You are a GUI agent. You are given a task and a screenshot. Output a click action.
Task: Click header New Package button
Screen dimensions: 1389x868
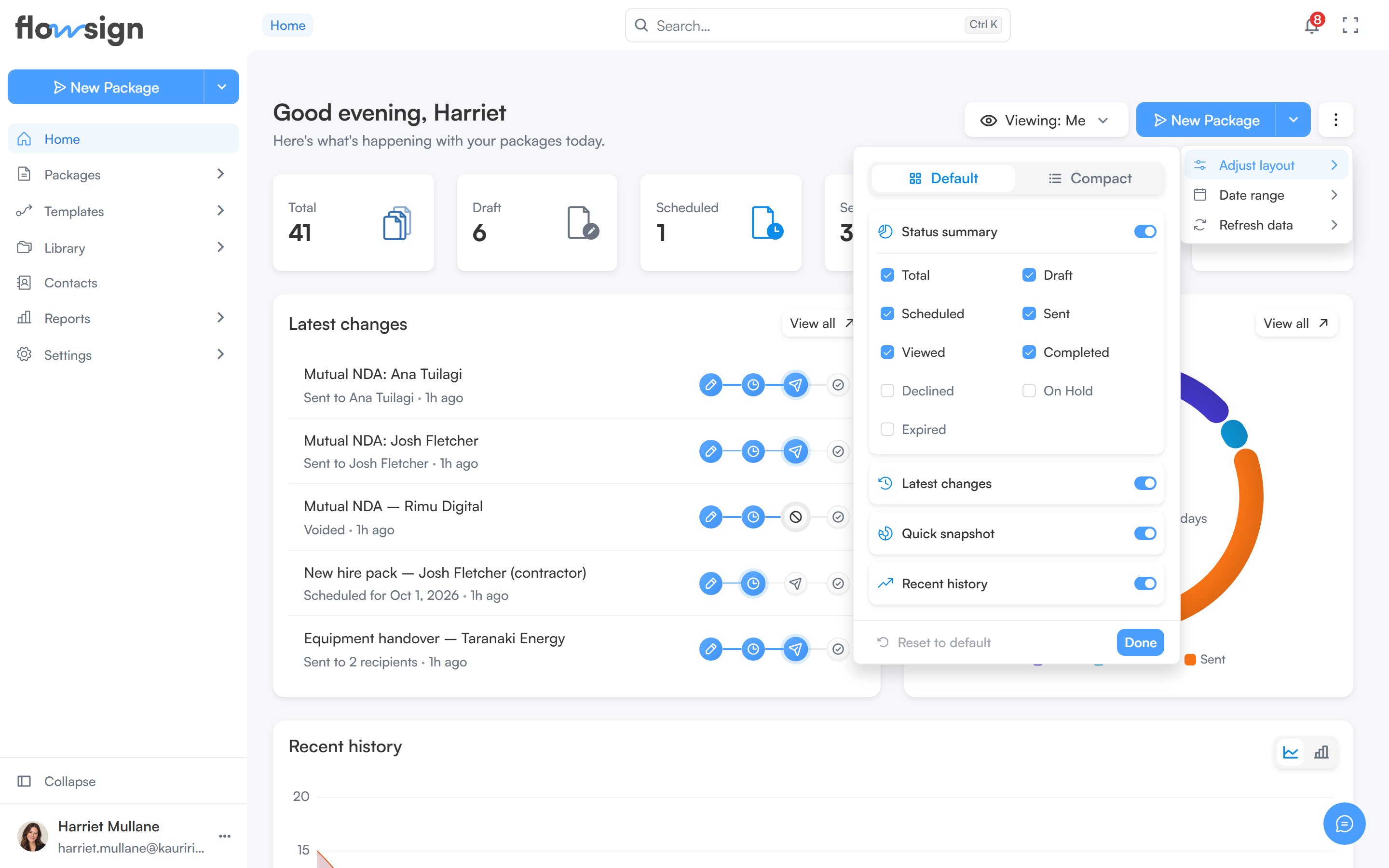click(x=1206, y=120)
